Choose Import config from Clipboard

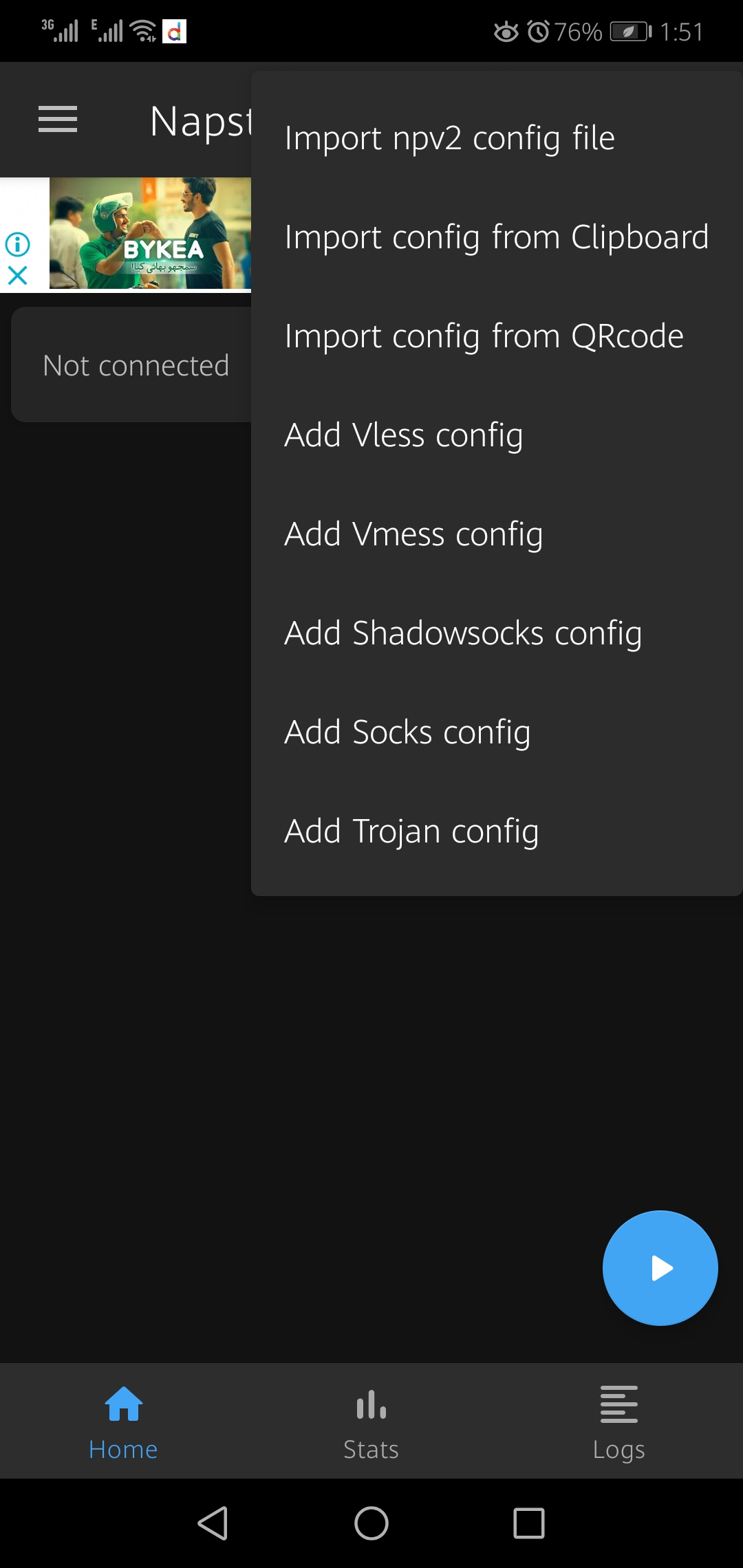(x=496, y=237)
